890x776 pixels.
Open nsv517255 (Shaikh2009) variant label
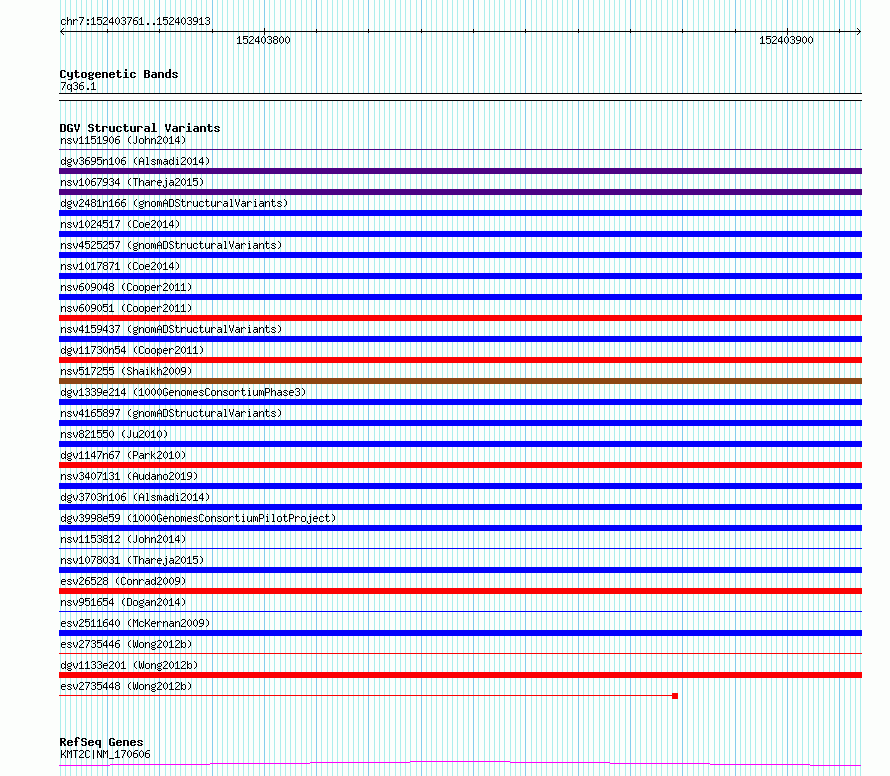[x=126, y=371]
